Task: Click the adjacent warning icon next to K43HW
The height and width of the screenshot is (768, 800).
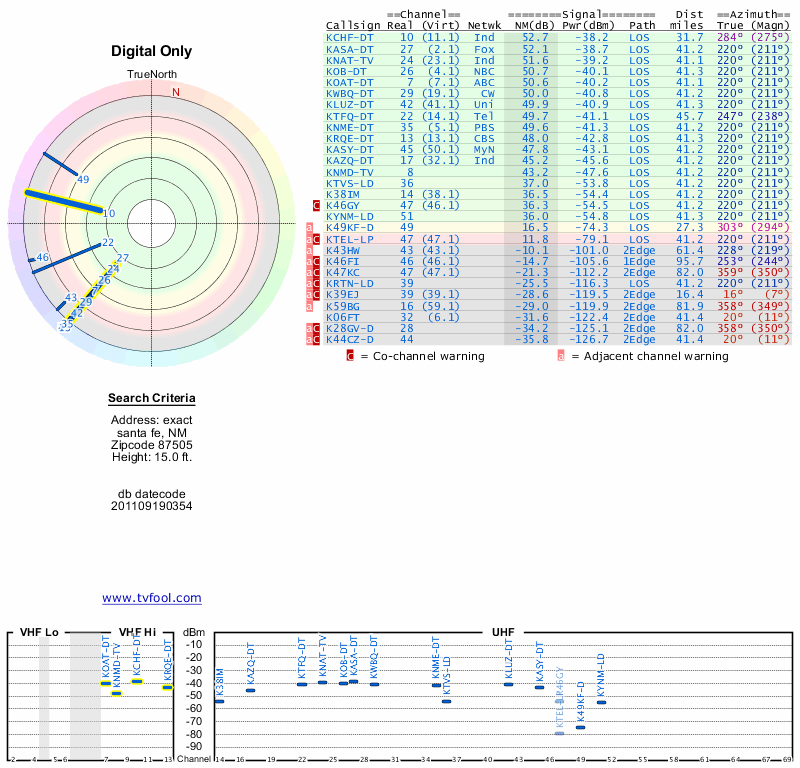Action: pos(309,249)
